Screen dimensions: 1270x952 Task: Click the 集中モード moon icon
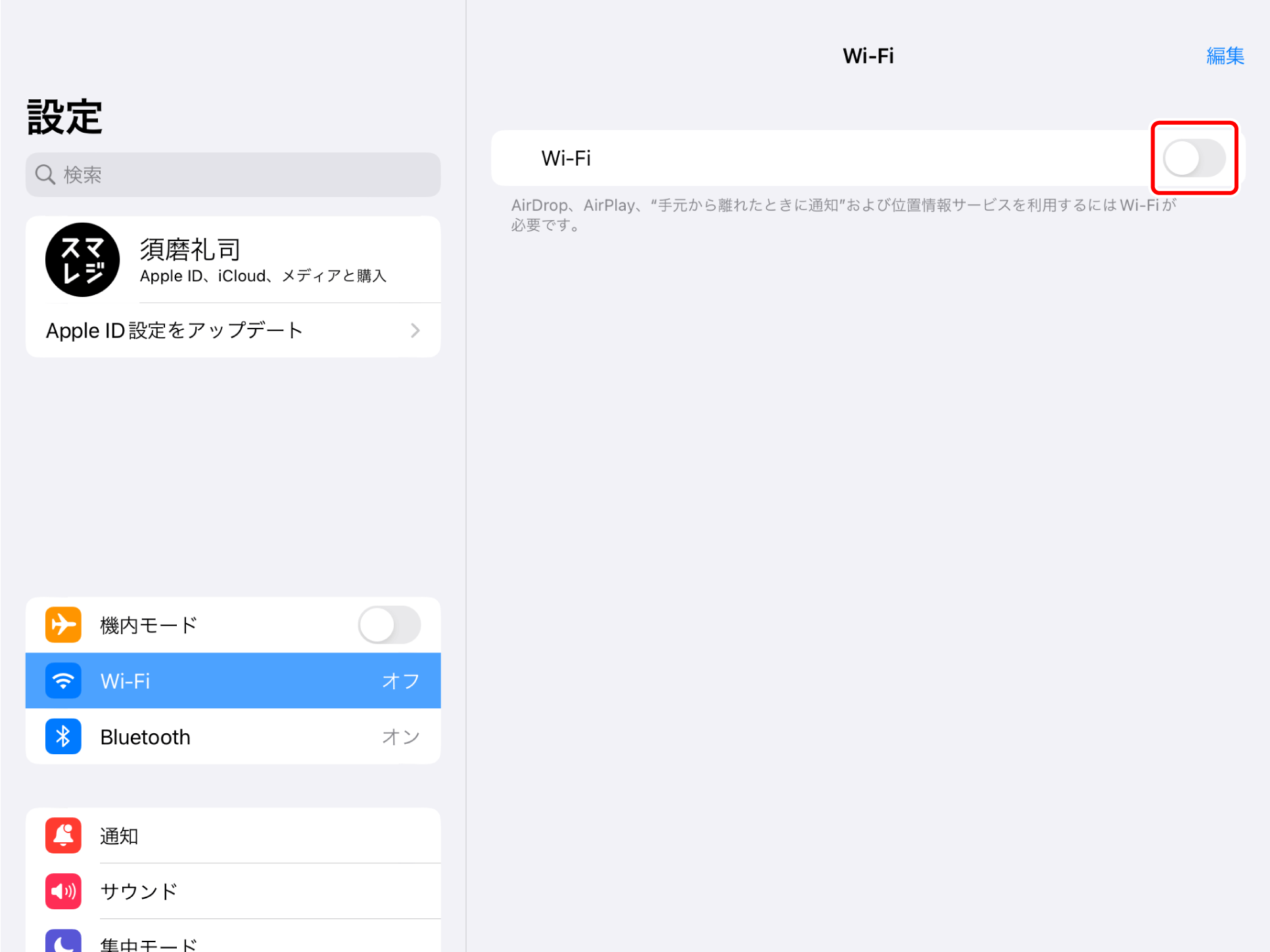pyautogui.click(x=63, y=941)
